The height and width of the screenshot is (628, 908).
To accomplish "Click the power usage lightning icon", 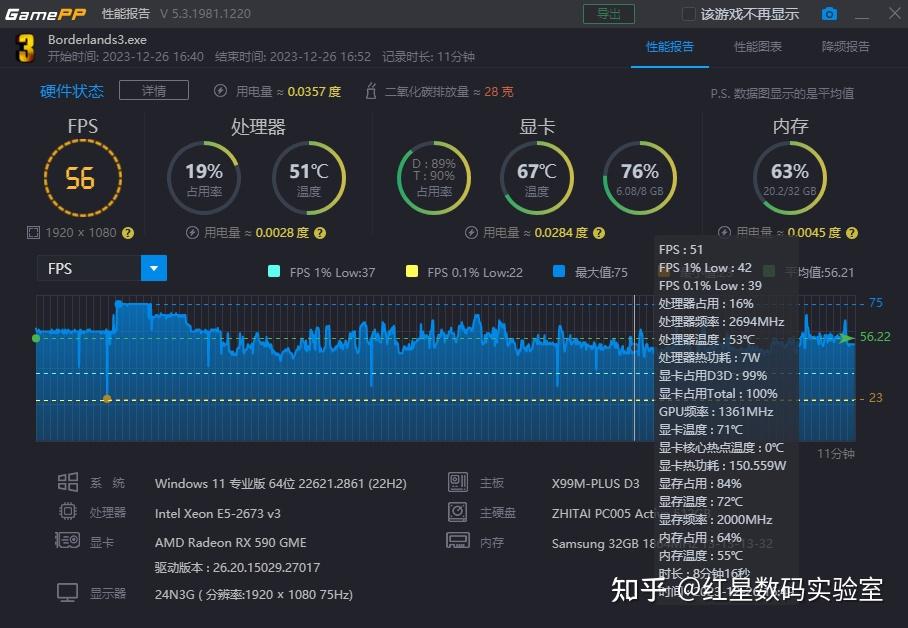I will tap(220, 91).
